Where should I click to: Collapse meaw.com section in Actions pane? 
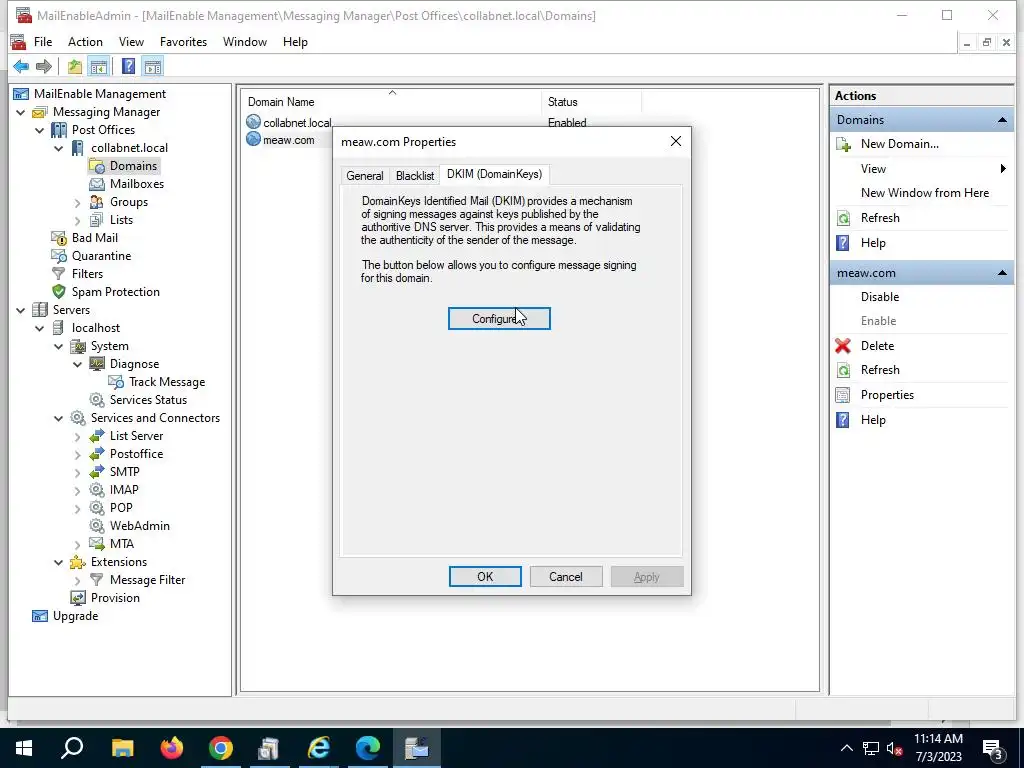[x=1002, y=273]
